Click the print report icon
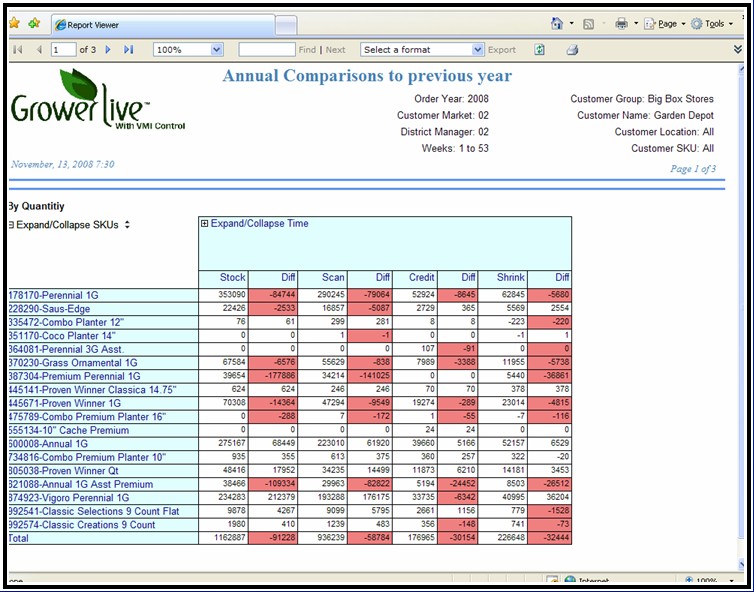The image size is (754, 592). click(572, 49)
